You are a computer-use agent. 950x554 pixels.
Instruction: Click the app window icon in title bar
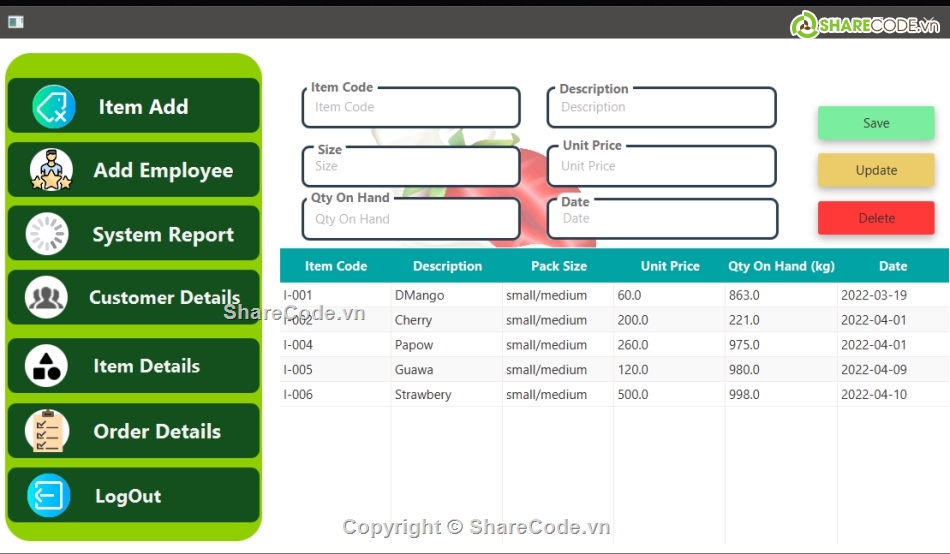(15, 22)
